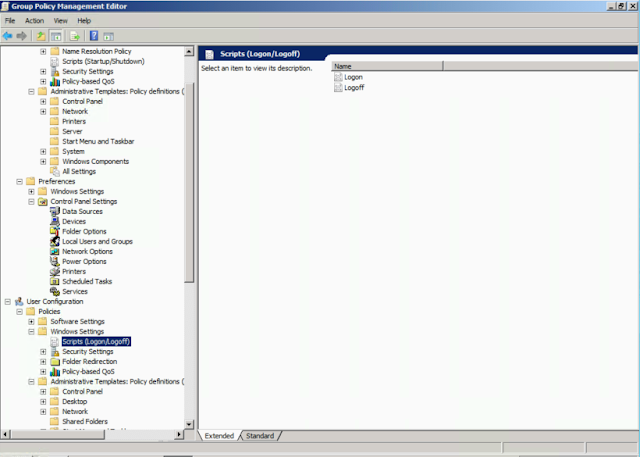Open the Help toolbar icon
Image resolution: width=640 pixels, height=457 pixels.
pyautogui.click(x=94, y=36)
